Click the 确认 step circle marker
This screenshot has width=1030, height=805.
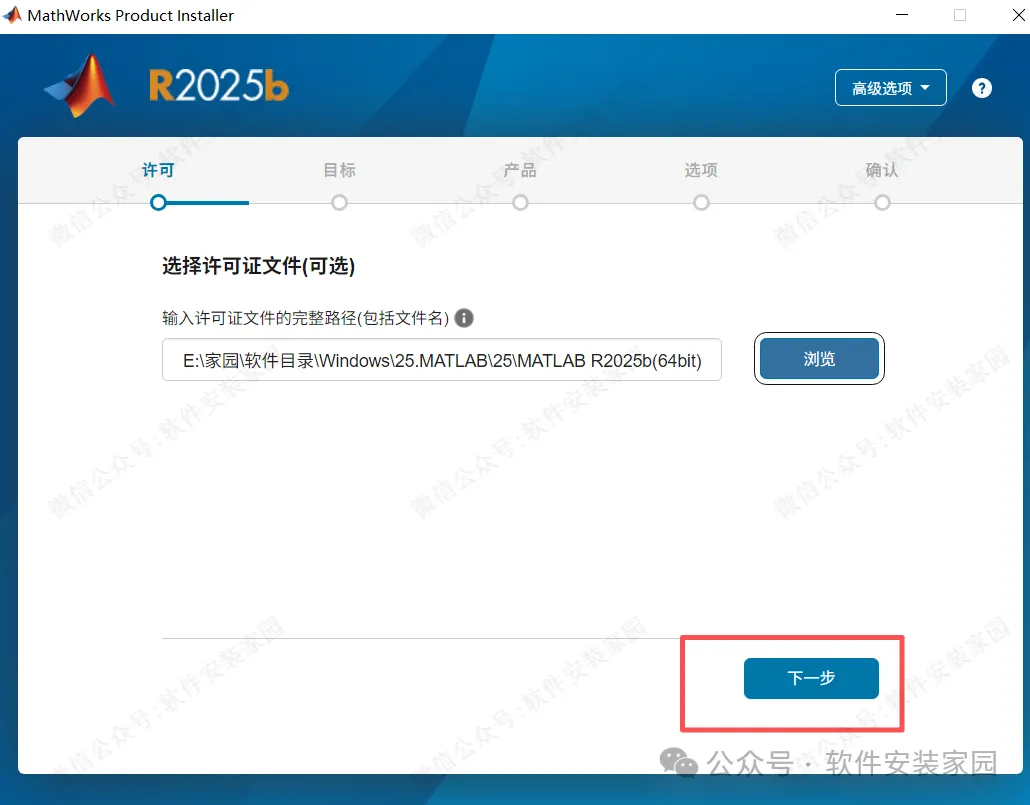click(882, 202)
